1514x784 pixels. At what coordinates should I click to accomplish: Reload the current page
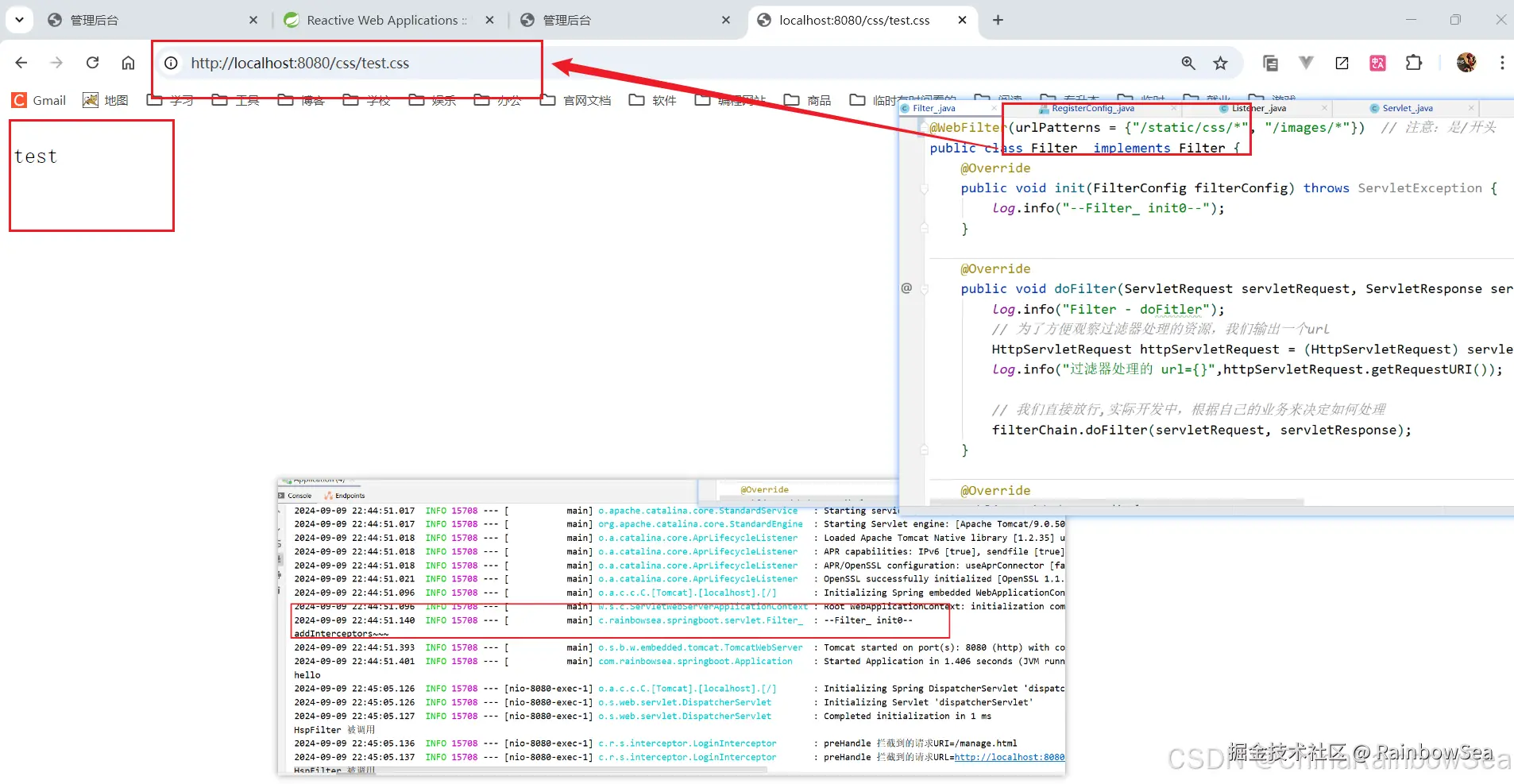[92, 63]
